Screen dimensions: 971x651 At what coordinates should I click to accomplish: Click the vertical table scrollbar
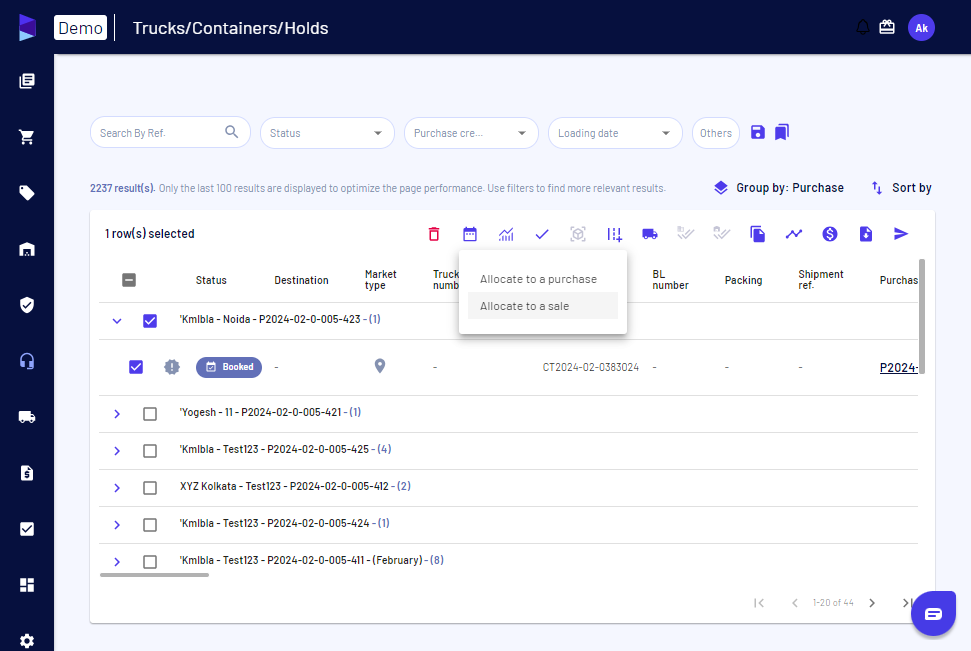921,317
